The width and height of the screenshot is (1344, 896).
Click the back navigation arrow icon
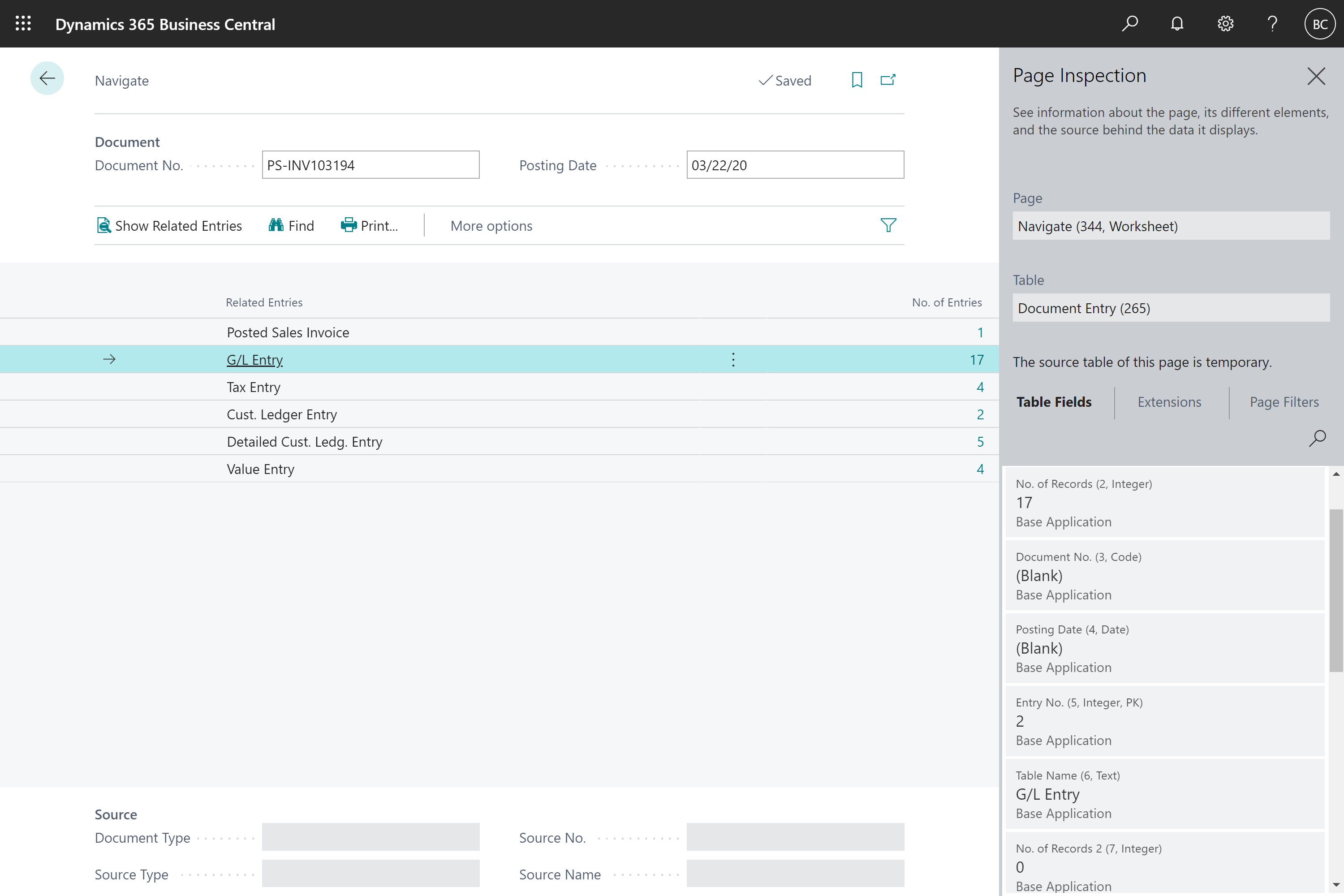coord(47,78)
